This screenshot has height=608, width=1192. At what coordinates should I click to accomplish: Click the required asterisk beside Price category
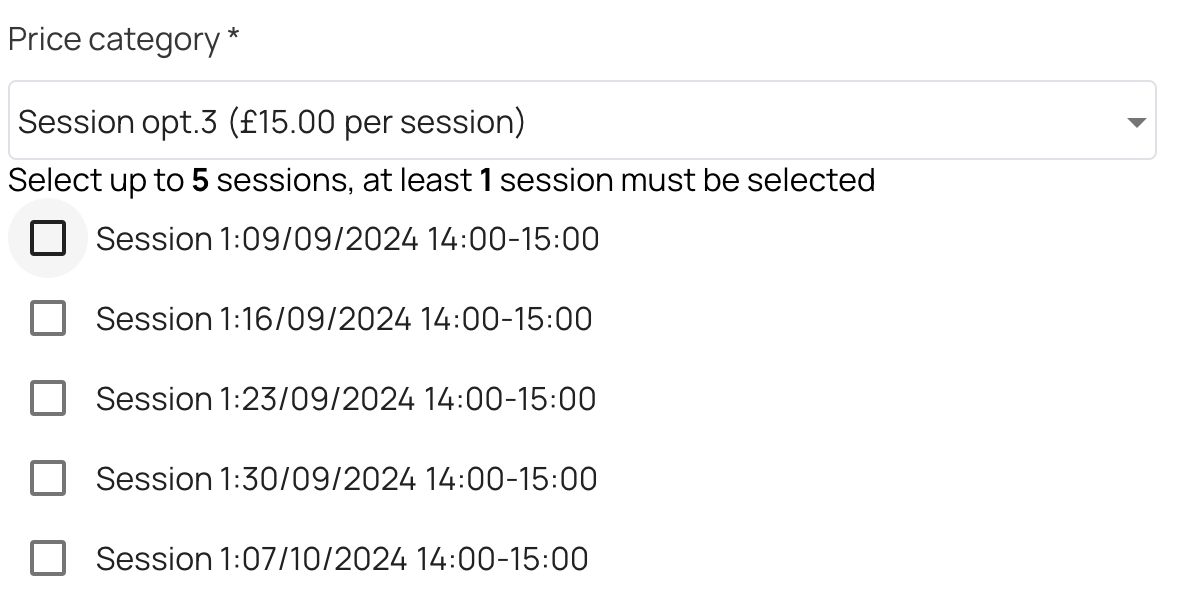[x=234, y=38]
